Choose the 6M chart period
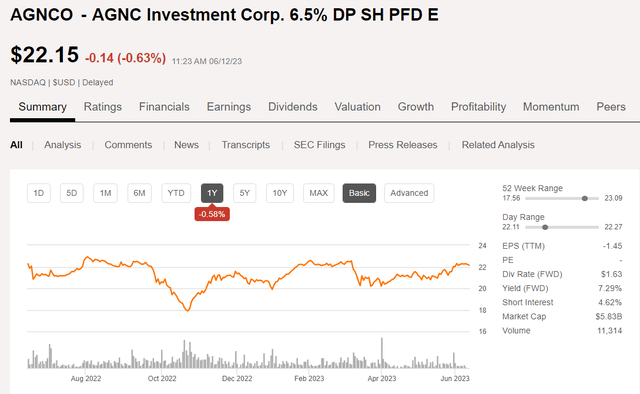The image size is (640, 394). 139,193
